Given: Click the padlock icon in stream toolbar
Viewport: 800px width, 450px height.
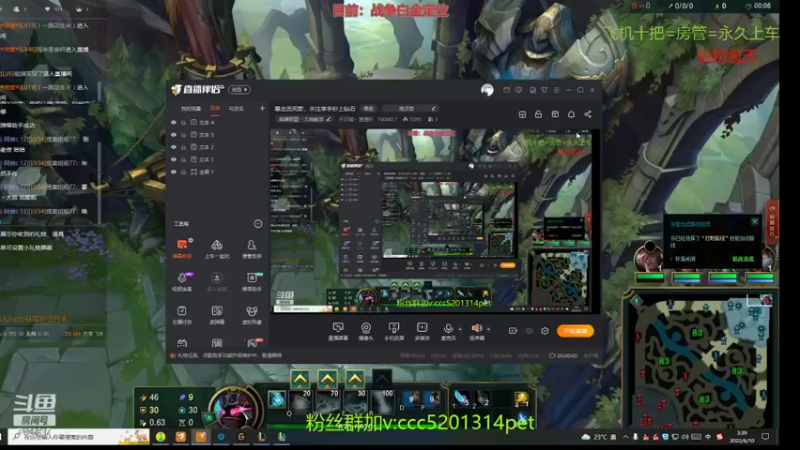Looking at the screenshot, I should click(538, 114).
